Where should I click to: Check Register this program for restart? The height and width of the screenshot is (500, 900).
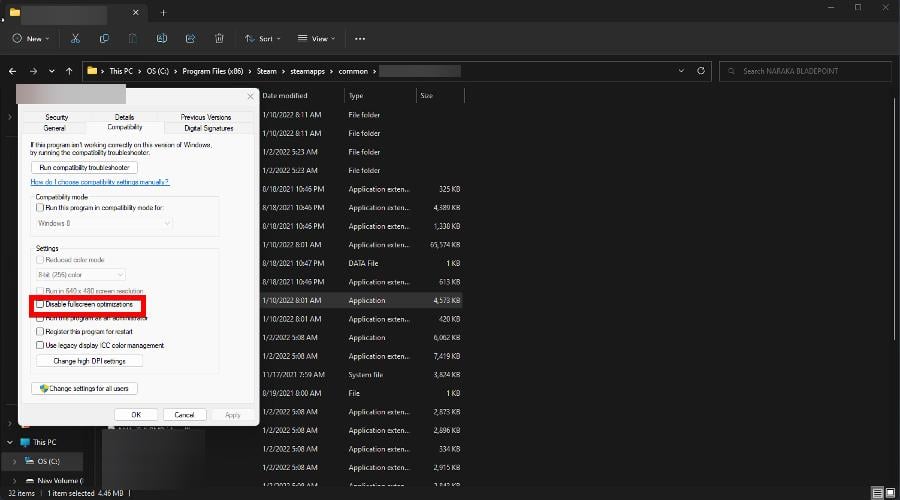40,331
